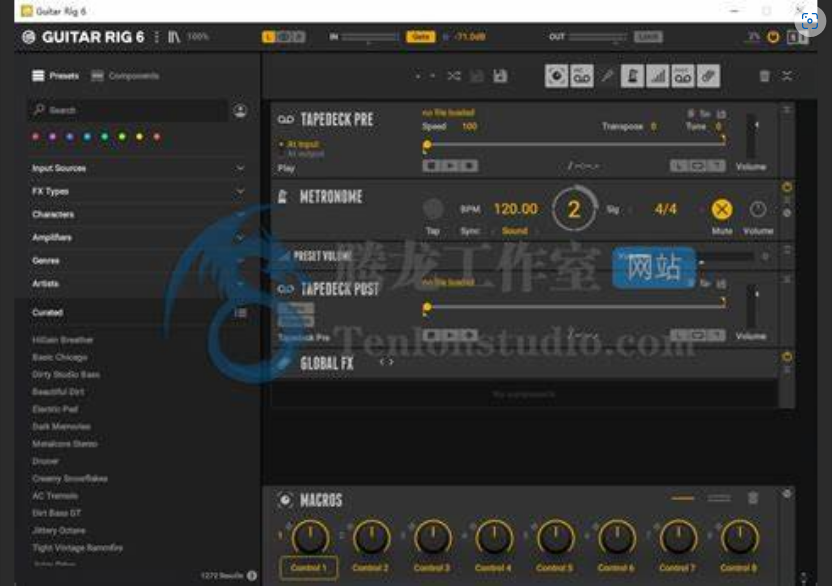Select the Dirty Studio Bass preset
Image resolution: width=832 pixels, height=586 pixels.
pyautogui.click(x=66, y=375)
